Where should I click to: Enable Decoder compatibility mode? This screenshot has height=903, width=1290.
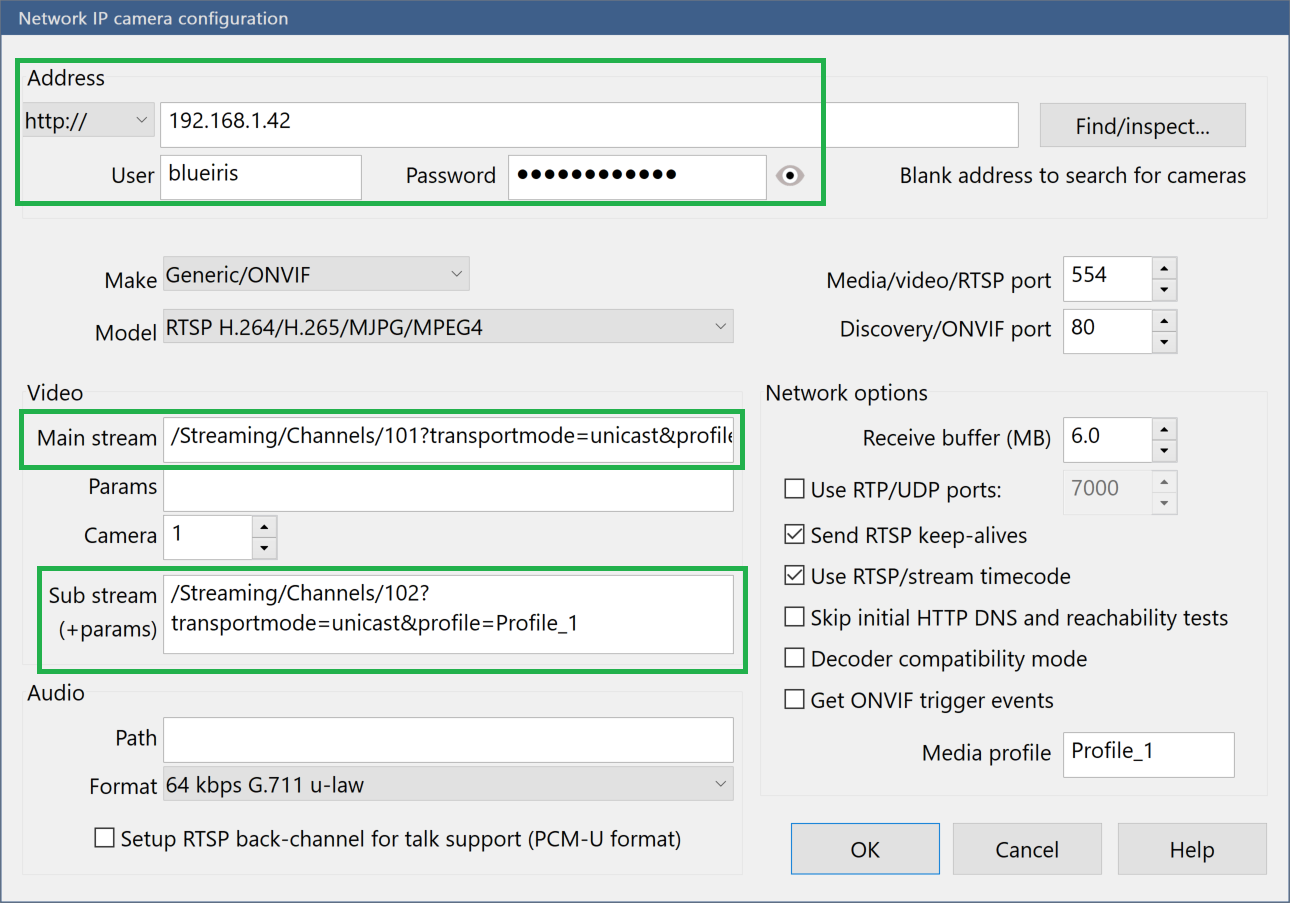pyautogui.click(x=794, y=658)
